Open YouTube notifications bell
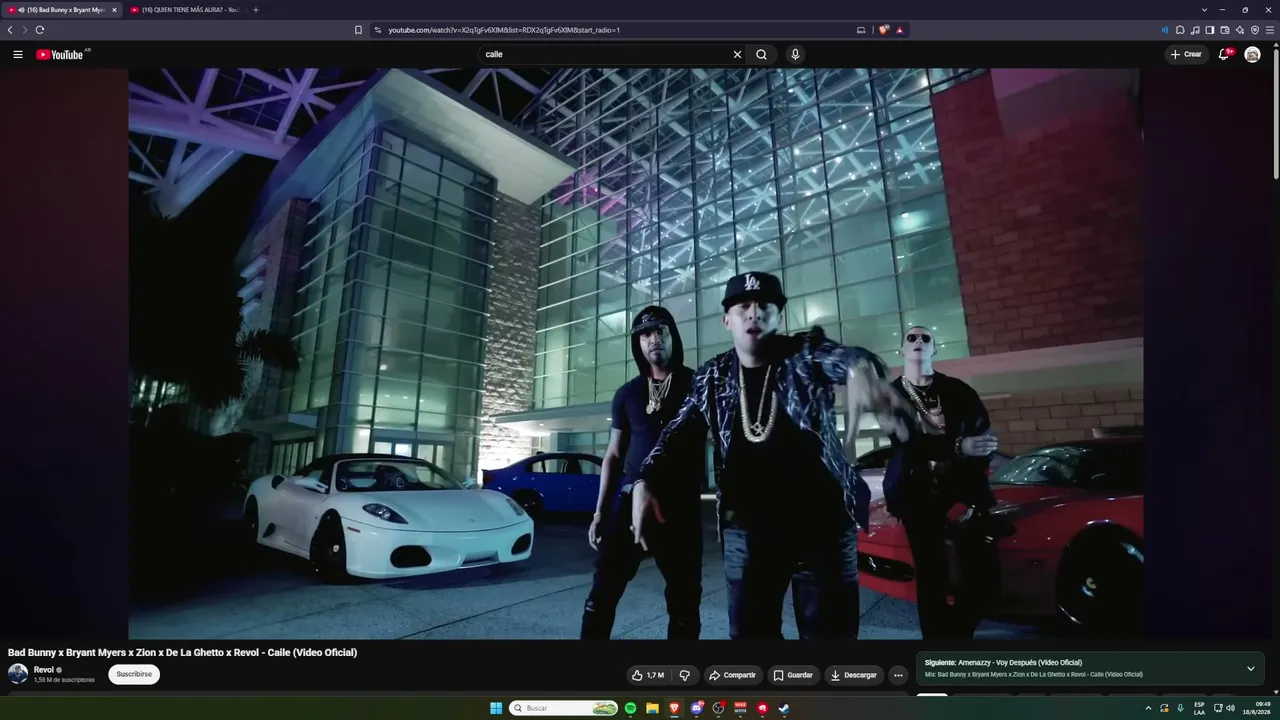The image size is (1280, 720). coord(1223,54)
